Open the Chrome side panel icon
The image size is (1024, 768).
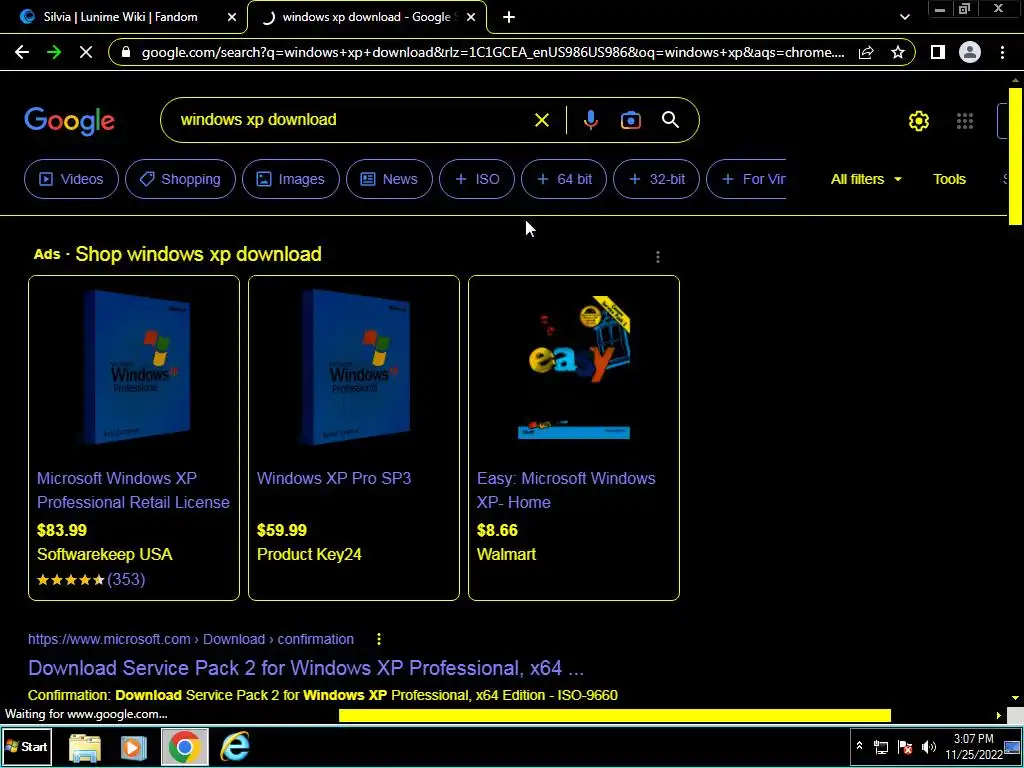coord(938,52)
